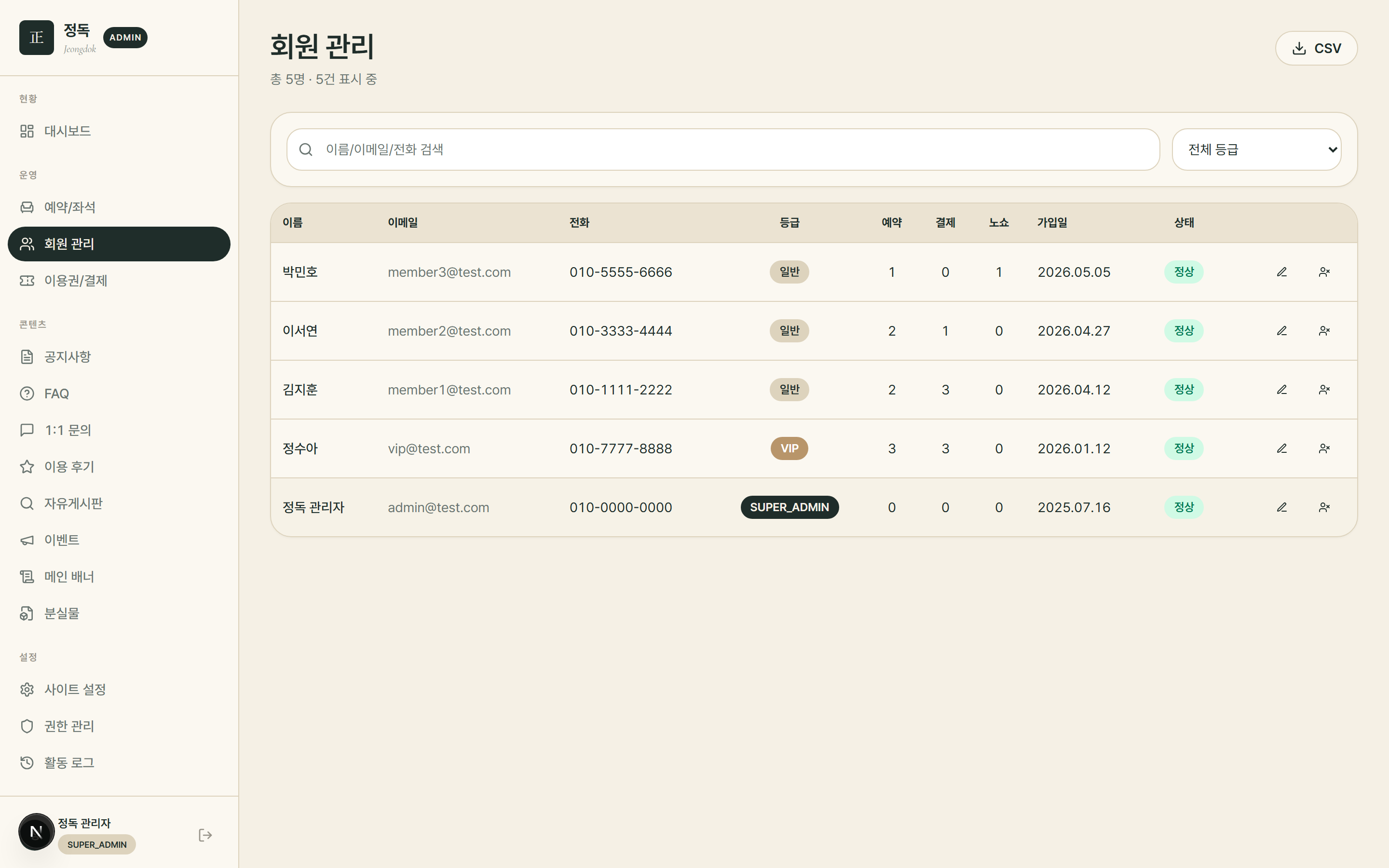Focus the 이름/이메일/전화 검색 field

click(723, 149)
